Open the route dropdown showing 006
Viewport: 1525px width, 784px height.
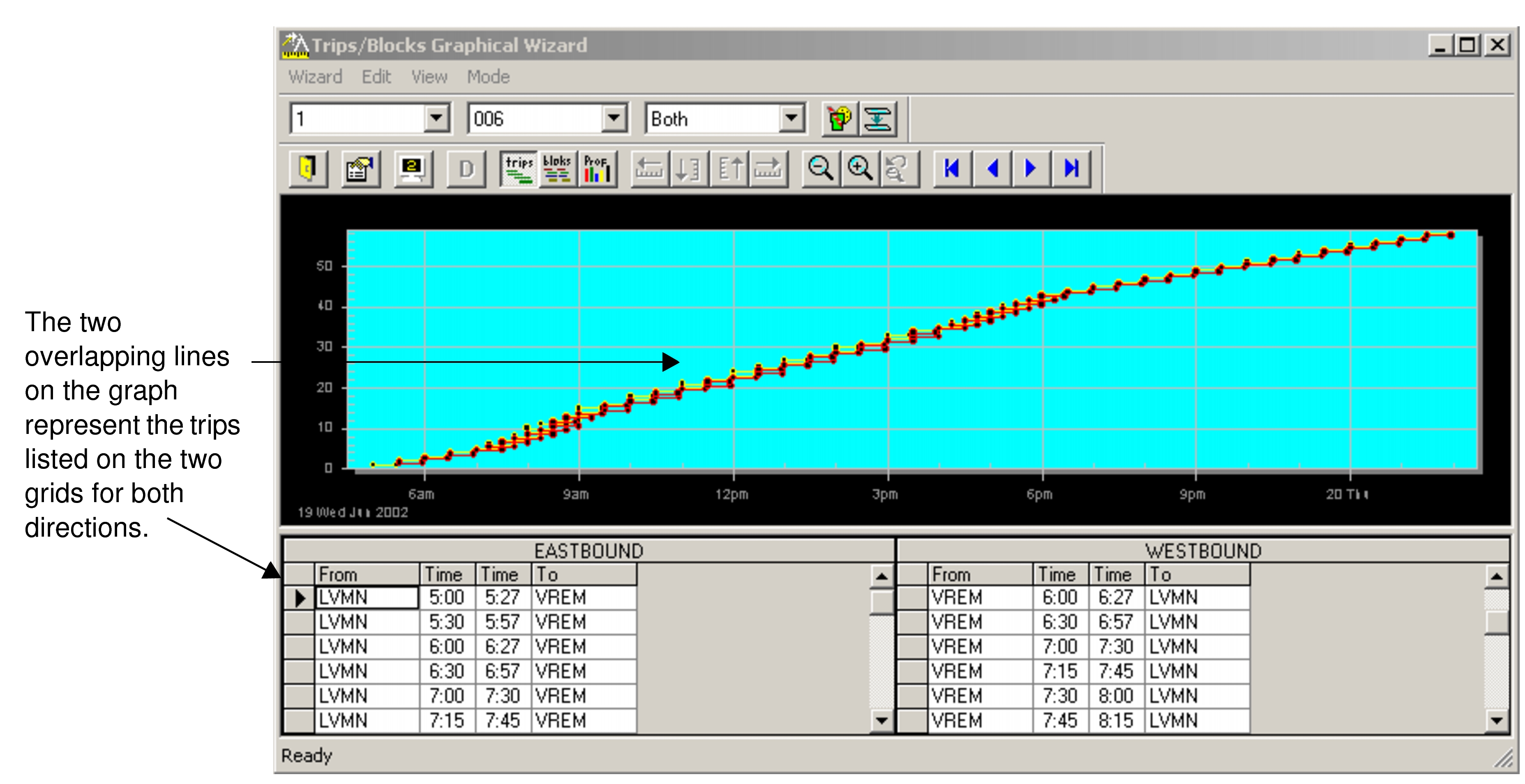[614, 118]
